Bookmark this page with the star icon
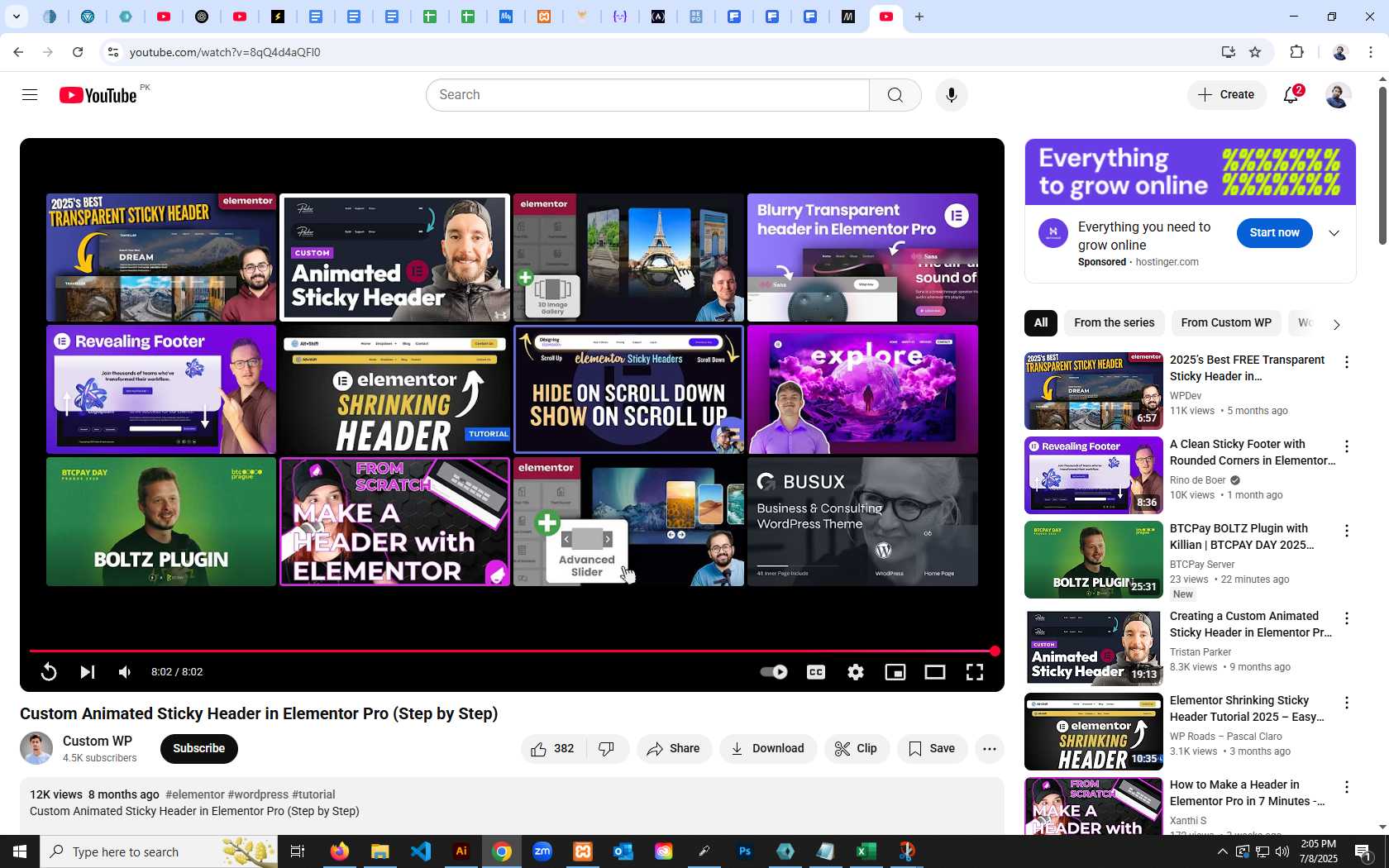This screenshot has width=1389, height=868. (1255, 52)
